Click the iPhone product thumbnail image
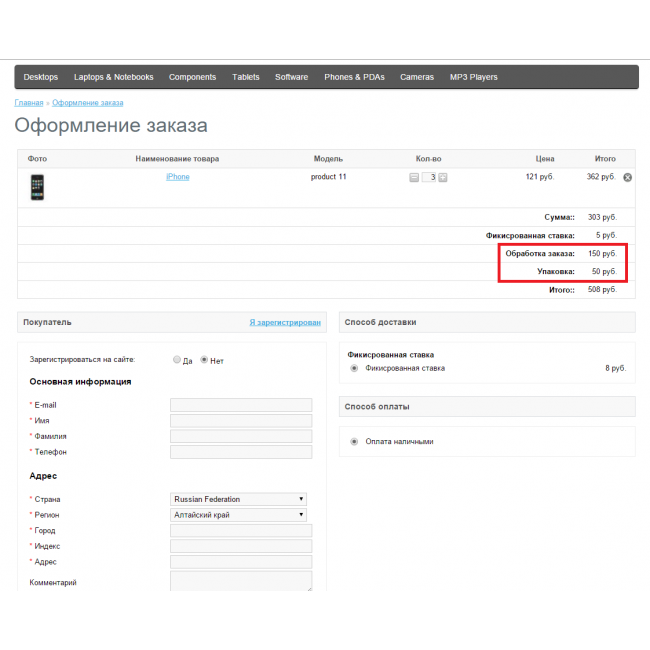This screenshot has height=650, width=650. coord(37,186)
